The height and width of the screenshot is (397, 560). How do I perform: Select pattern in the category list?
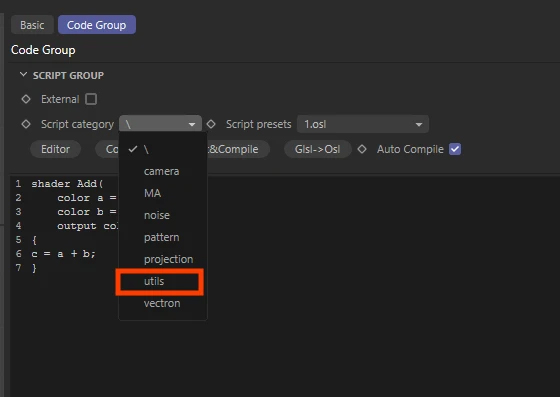[x=163, y=237]
